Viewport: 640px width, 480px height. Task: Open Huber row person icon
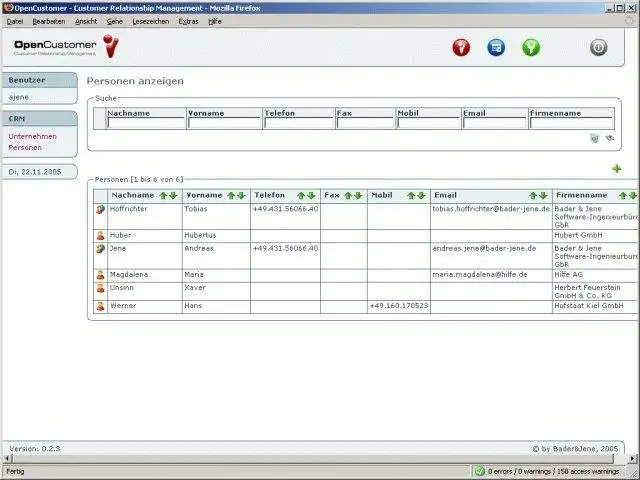click(x=100, y=236)
